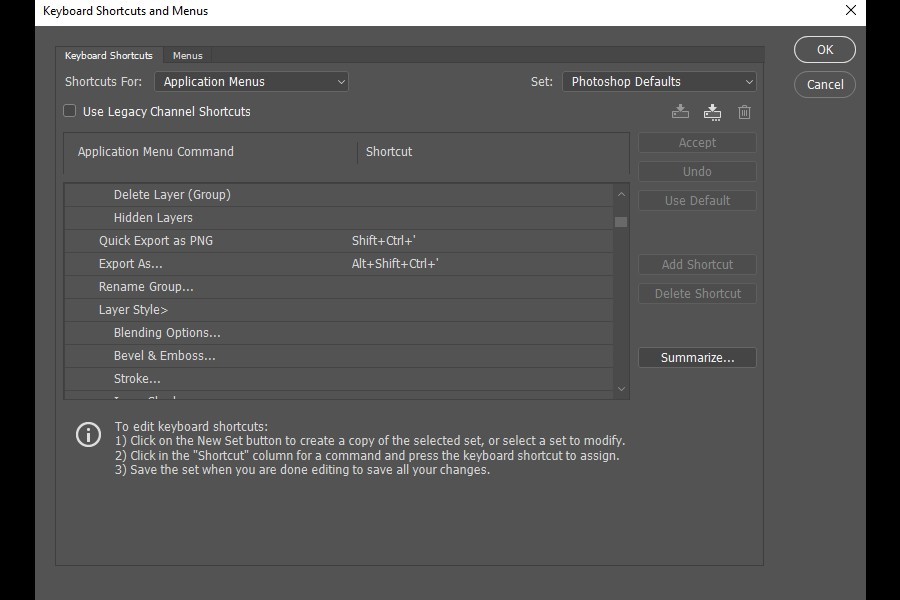The image size is (900, 600).
Task: Close the Keyboard Shortcuts and Menus dialog
Action: [x=851, y=10]
